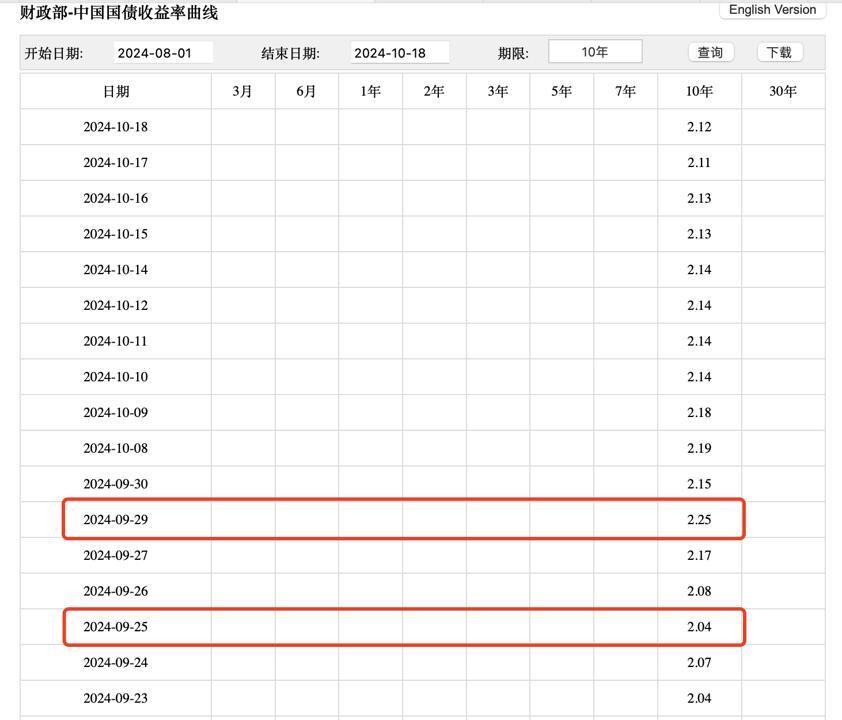Viewport: 842px width, 720px height.
Task: Click the 2.11 yield for 2024-10-17
Action: [x=699, y=163]
